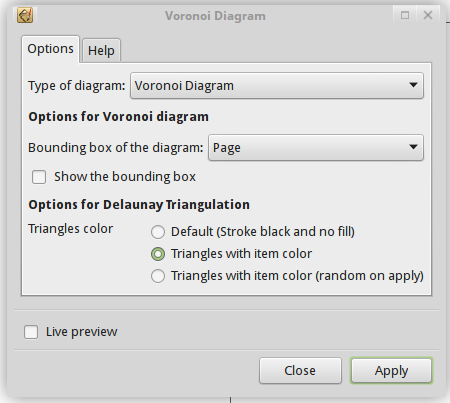
Task: Switch to the Options tab
Action: (50, 49)
